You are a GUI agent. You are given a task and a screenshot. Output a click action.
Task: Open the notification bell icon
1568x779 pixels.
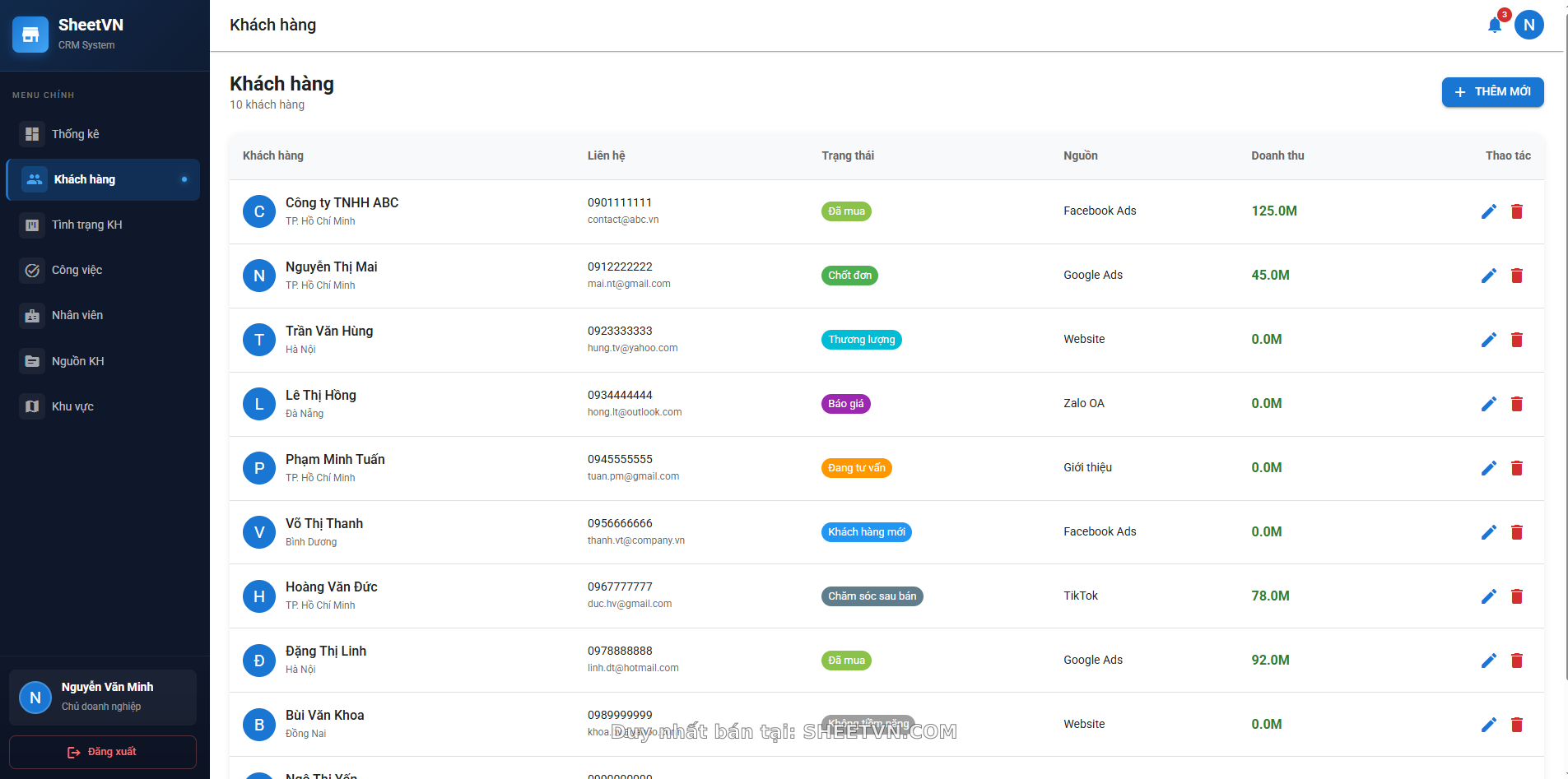tap(1495, 26)
